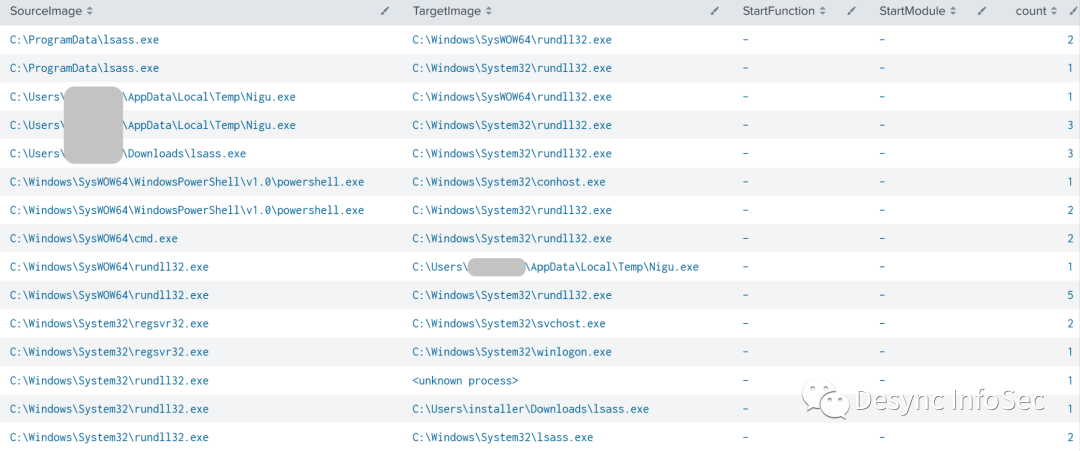The image size is (1080, 451).
Task: Open target C:\Windows\System32\lsass.exe
Action: click(502, 437)
